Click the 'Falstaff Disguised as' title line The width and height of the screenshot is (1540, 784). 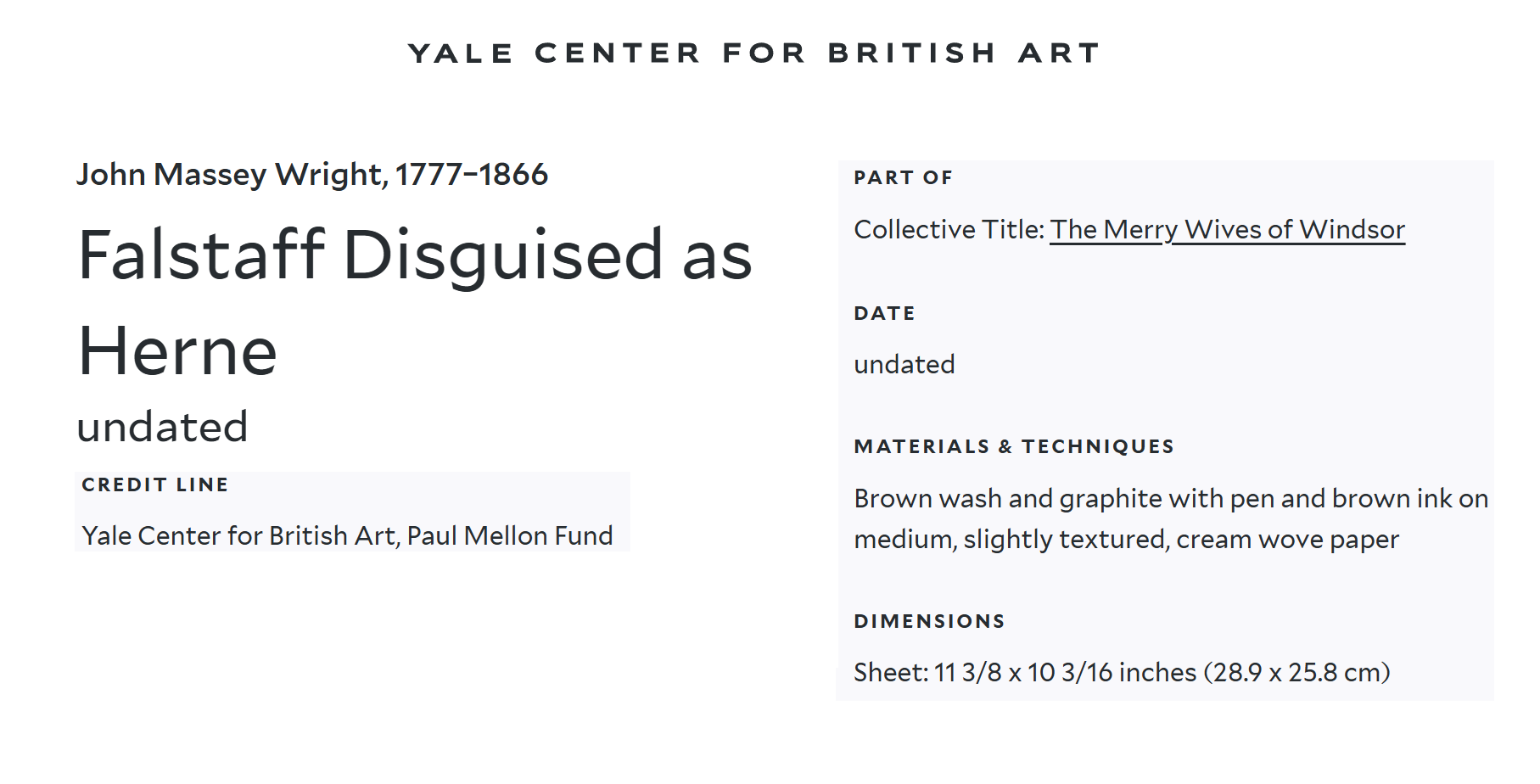click(x=415, y=255)
